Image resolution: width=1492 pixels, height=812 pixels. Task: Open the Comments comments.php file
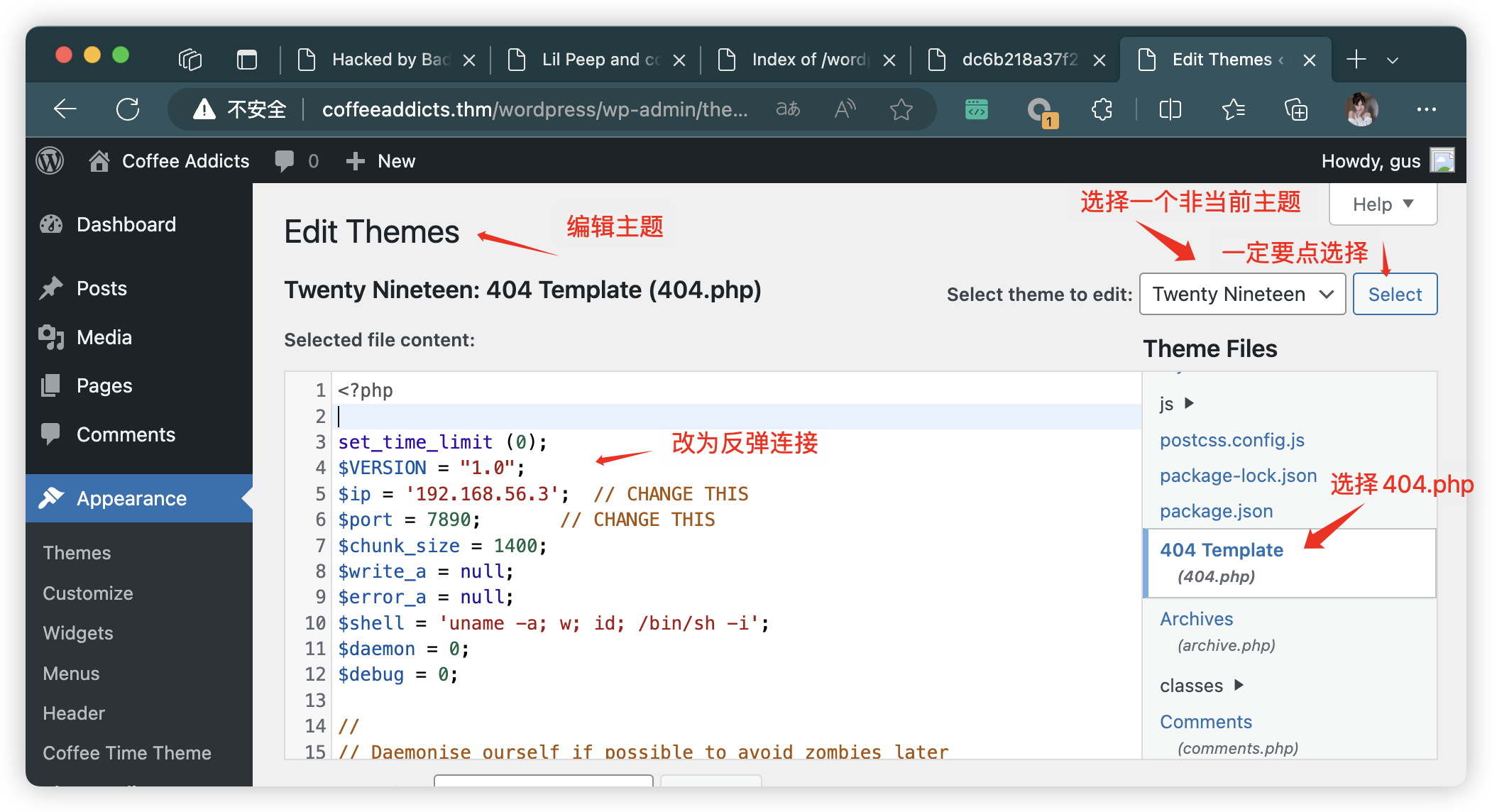(1229, 734)
